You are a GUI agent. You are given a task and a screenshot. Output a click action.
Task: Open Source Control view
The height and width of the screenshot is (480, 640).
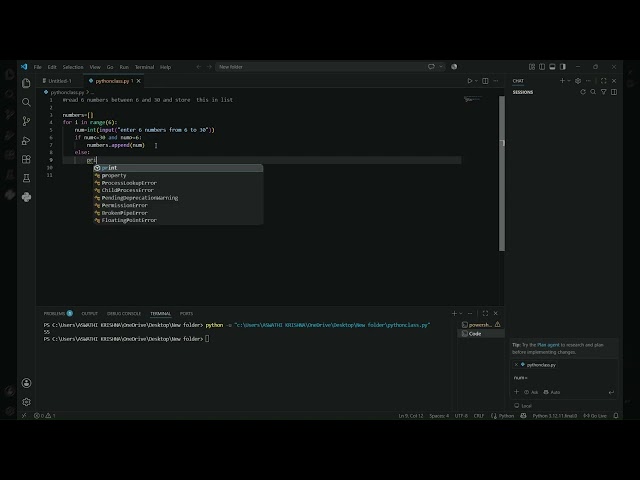pos(26,121)
